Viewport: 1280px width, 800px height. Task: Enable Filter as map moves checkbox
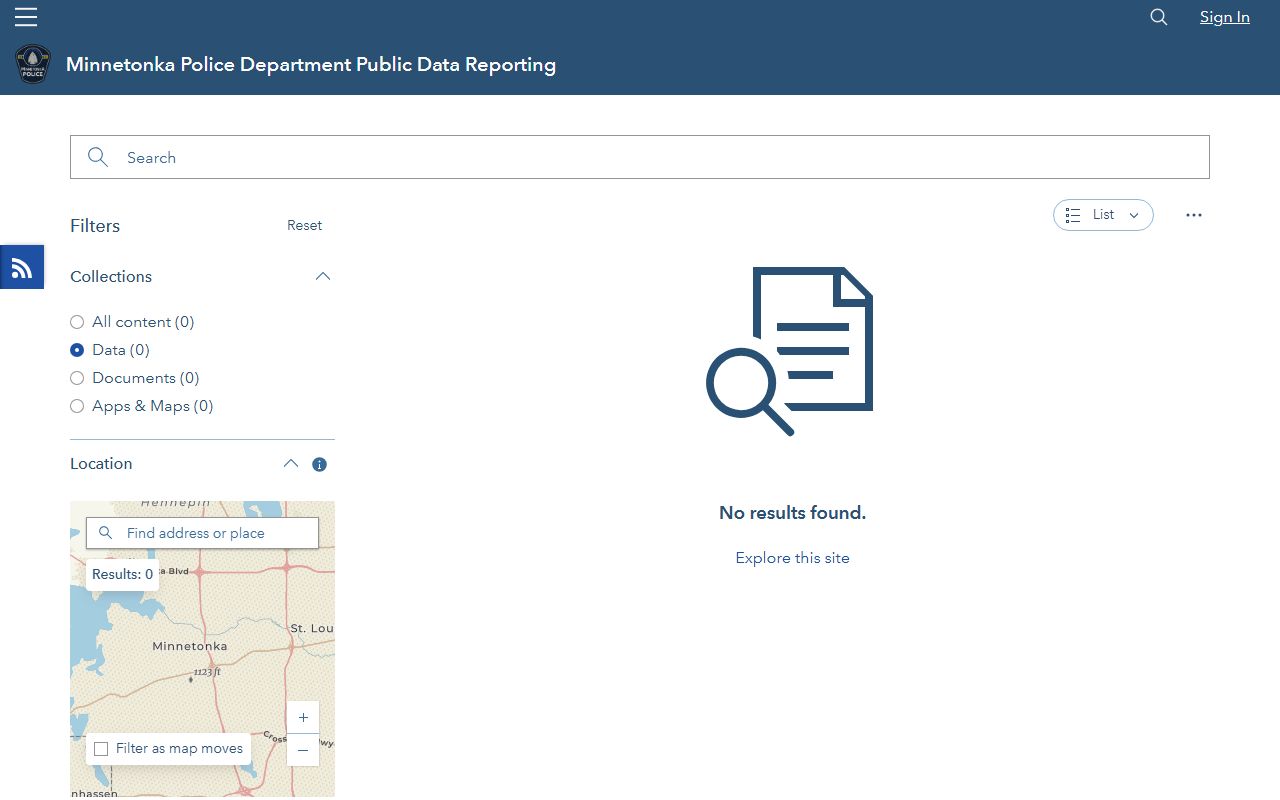tap(101, 749)
